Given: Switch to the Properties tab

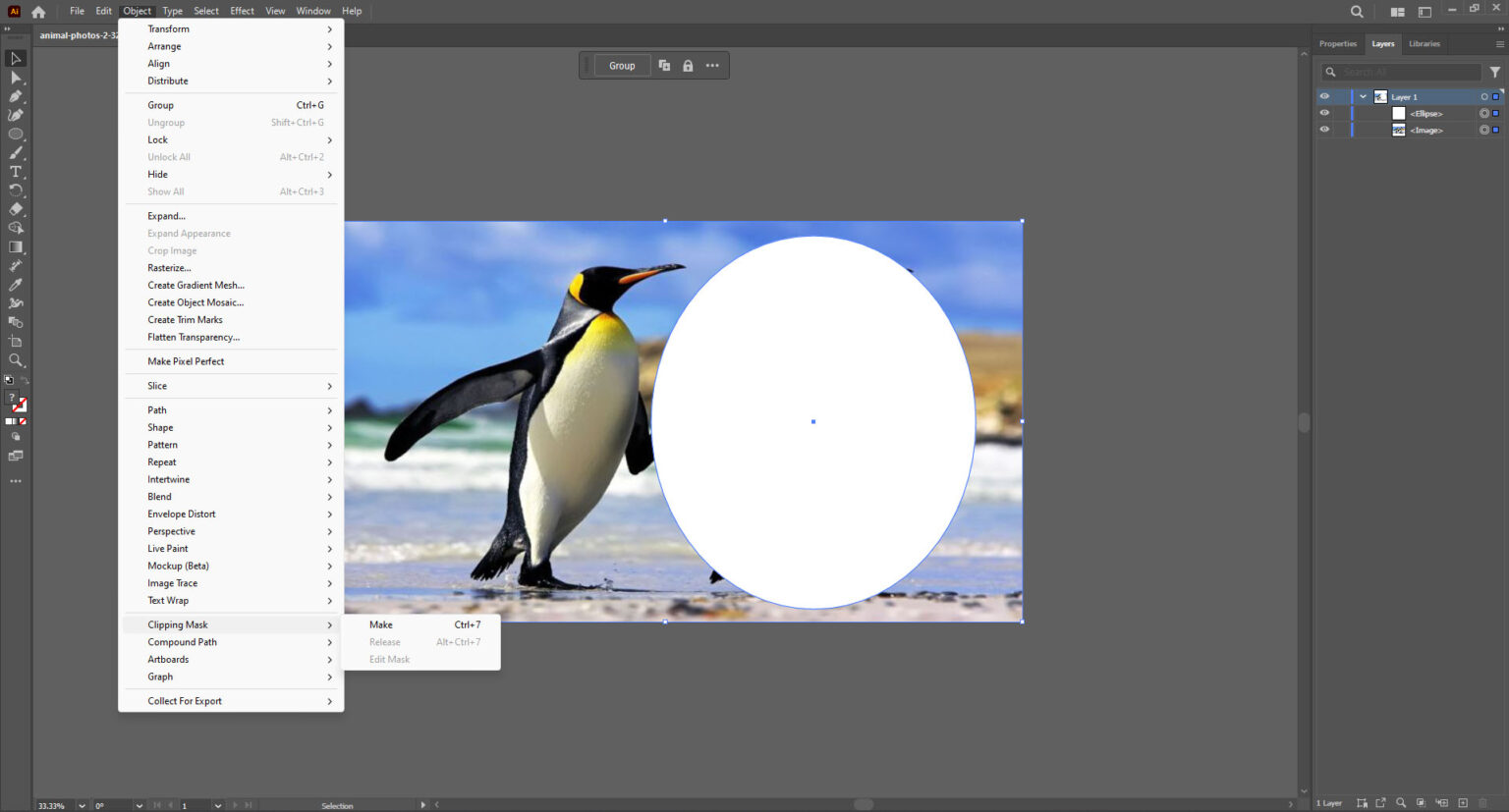Looking at the screenshot, I should pyautogui.click(x=1337, y=43).
